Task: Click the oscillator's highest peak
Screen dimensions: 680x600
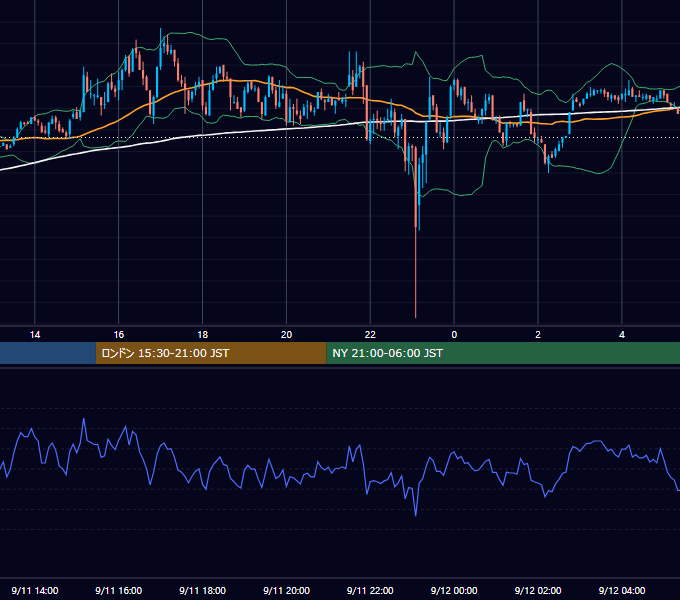Action: [x=84, y=419]
